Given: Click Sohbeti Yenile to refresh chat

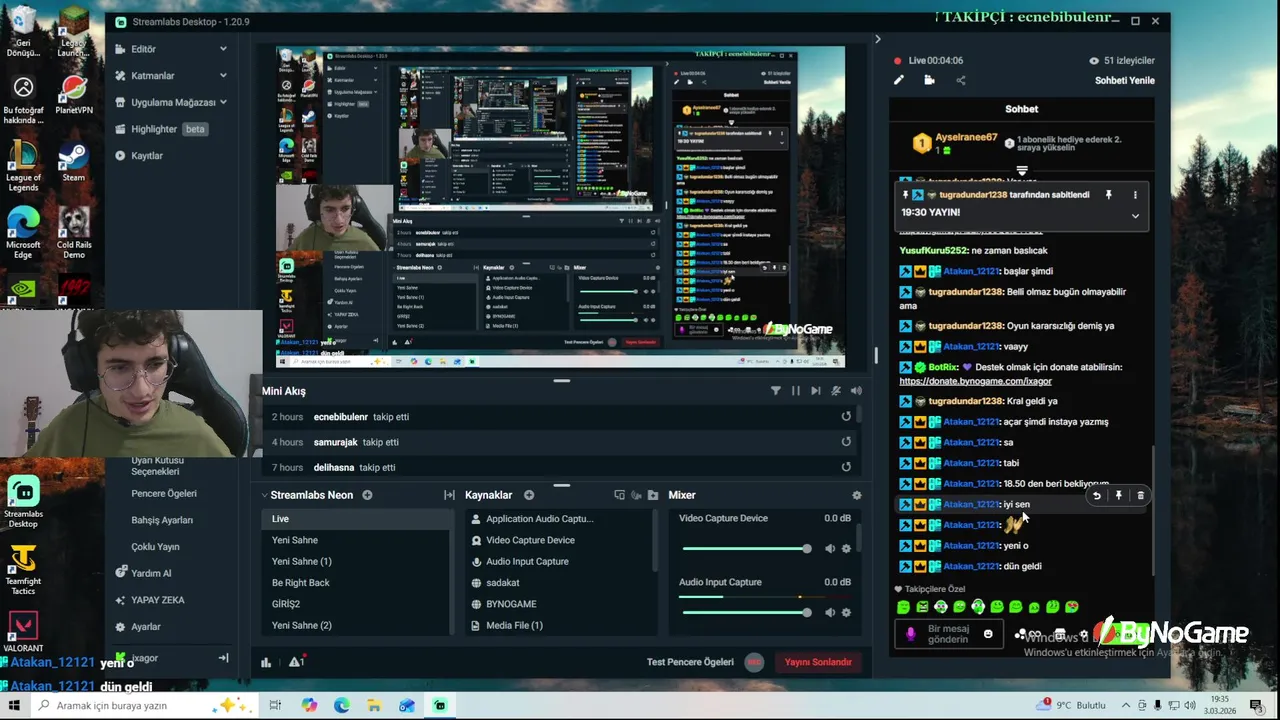Looking at the screenshot, I should click(x=1124, y=81).
